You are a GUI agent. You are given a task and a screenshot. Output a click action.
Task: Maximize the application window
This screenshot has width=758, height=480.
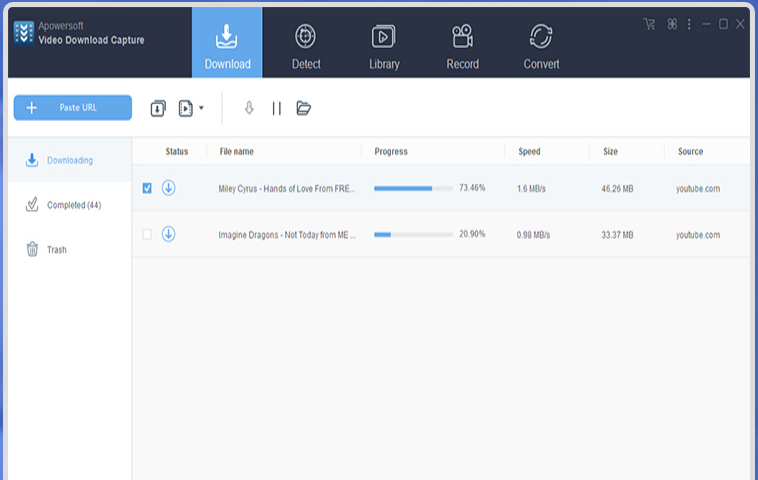(723, 24)
